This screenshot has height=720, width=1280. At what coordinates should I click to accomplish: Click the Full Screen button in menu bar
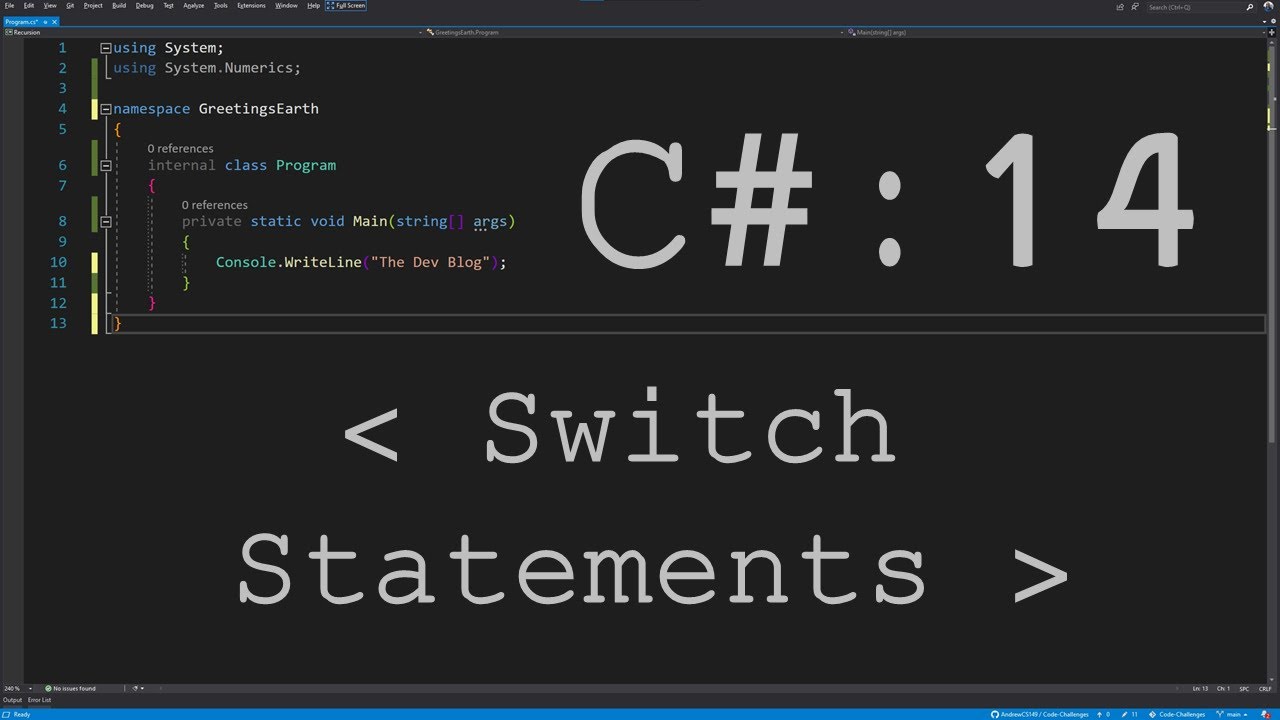click(346, 6)
